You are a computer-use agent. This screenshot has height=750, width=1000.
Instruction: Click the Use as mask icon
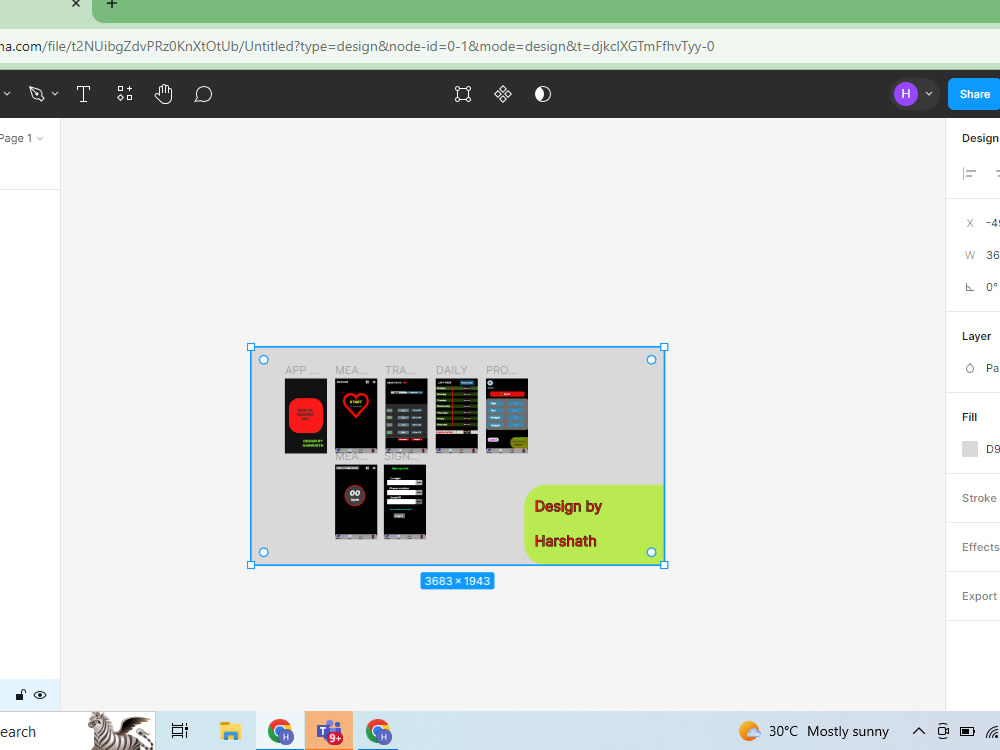click(542, 94)
